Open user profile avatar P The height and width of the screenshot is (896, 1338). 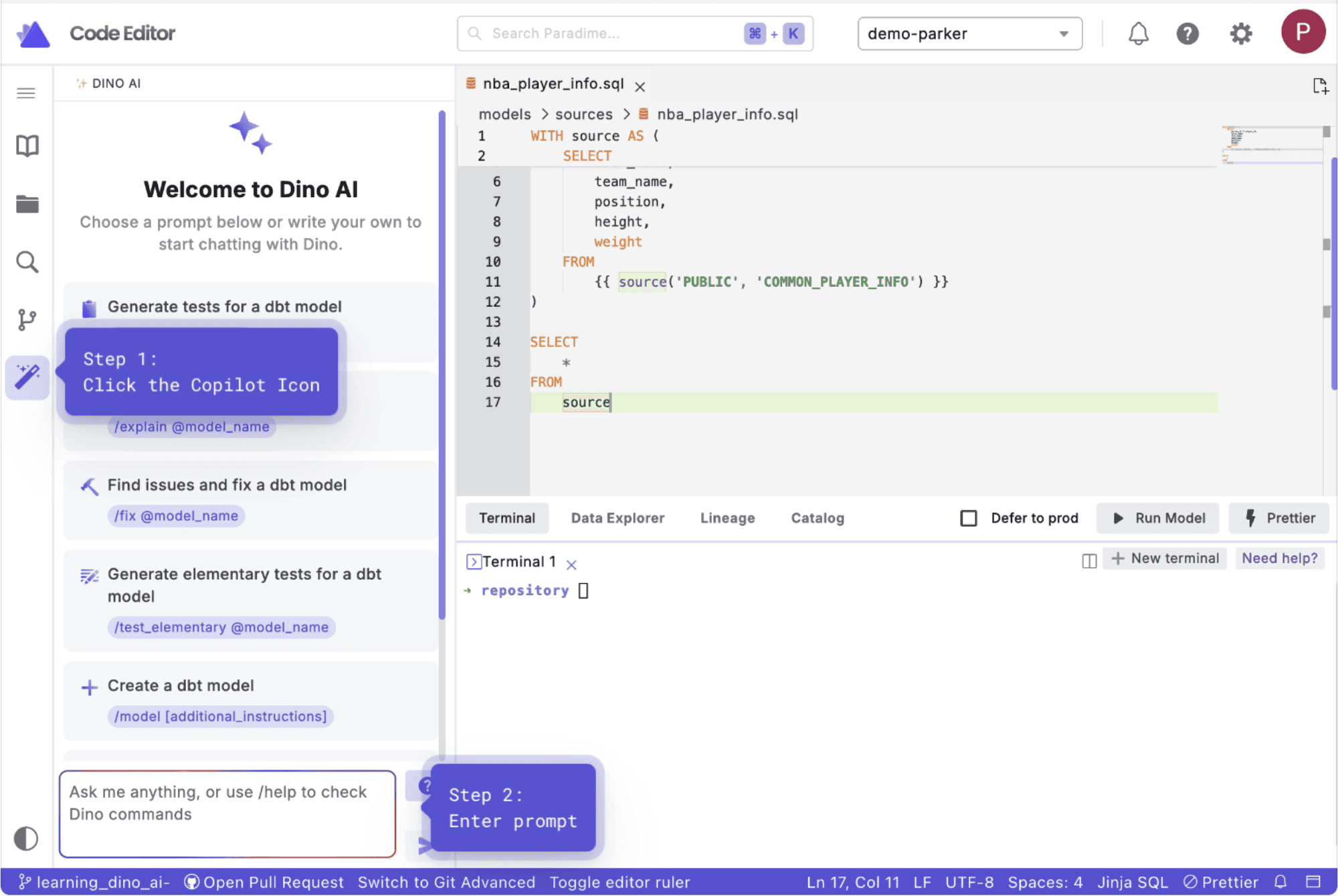pos(1303,31)
